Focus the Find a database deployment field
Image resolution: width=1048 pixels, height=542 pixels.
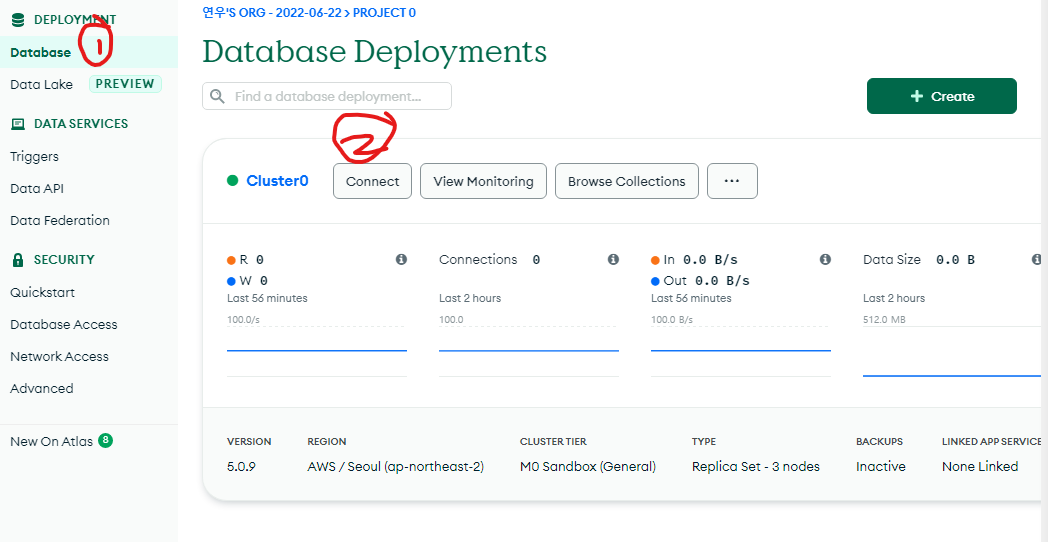[x=327, y=96]
